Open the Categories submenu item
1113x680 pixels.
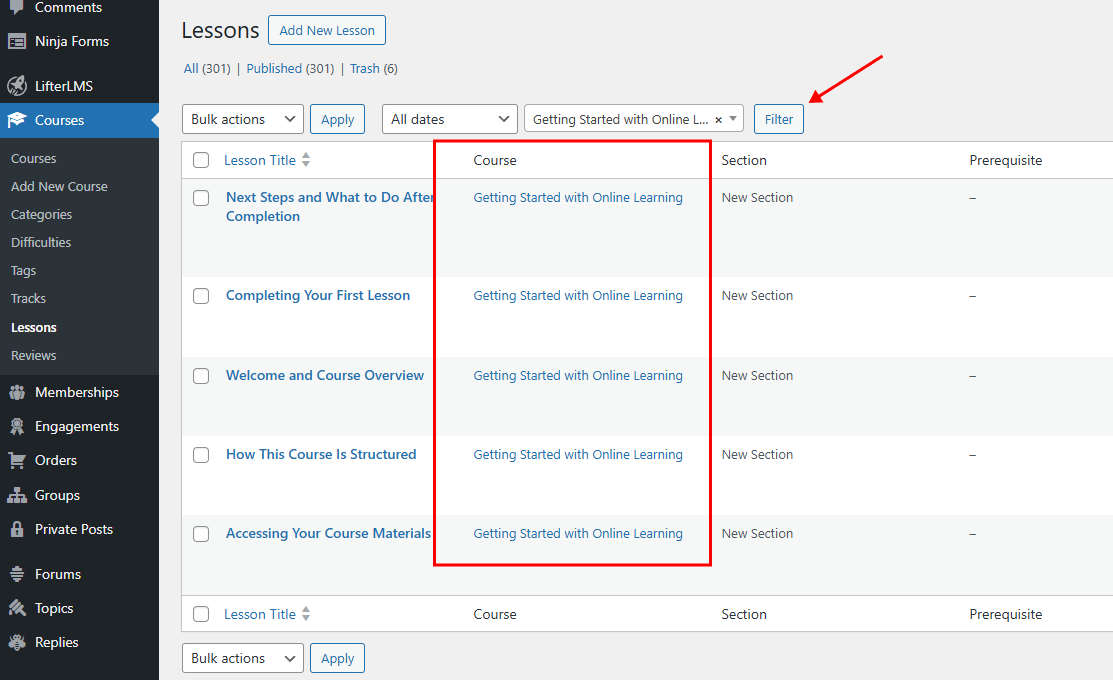click(41, 215)
